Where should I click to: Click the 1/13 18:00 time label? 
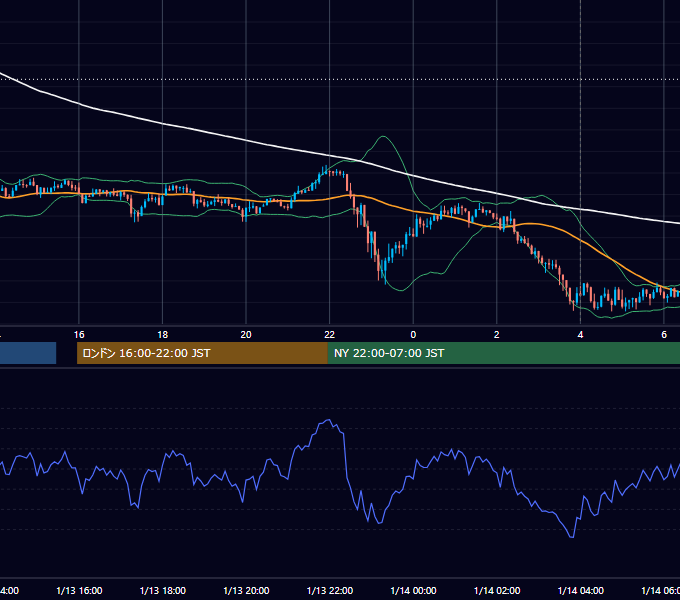(163, 590)
